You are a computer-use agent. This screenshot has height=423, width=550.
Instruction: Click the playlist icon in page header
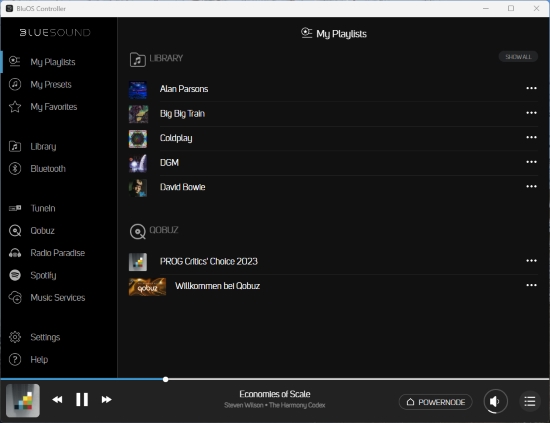307,33
